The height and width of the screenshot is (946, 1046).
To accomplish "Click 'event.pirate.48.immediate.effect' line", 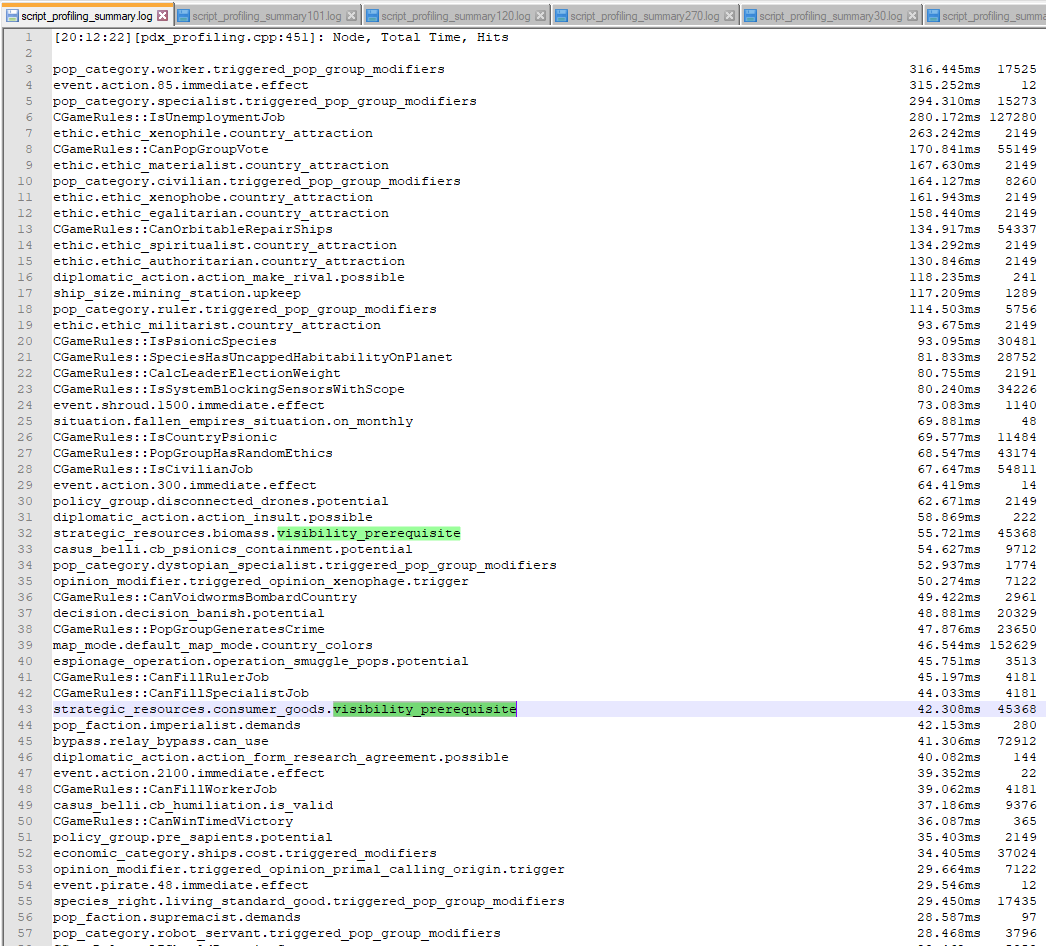I will pos(181,886).
